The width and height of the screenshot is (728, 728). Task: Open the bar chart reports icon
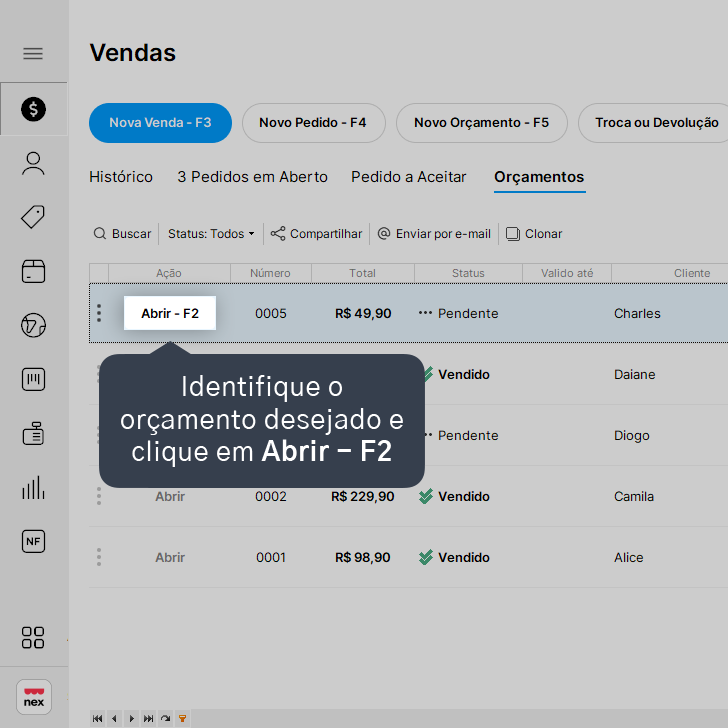[x=33, y=488]
